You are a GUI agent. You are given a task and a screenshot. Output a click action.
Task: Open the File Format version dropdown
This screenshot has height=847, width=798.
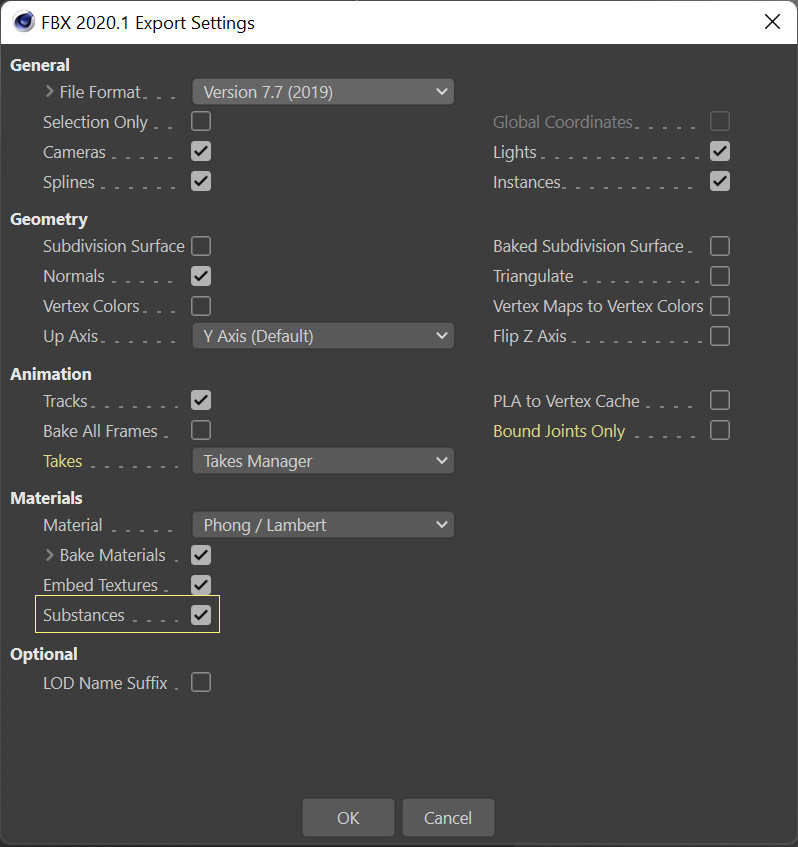tap(322, 92)
